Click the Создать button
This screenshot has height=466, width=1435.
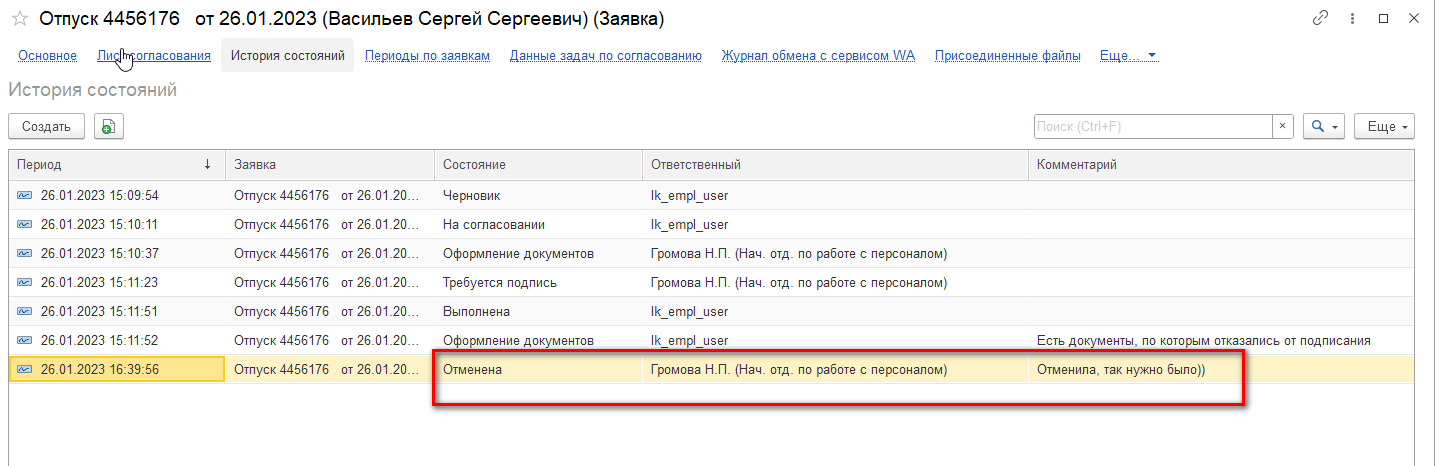46,126
